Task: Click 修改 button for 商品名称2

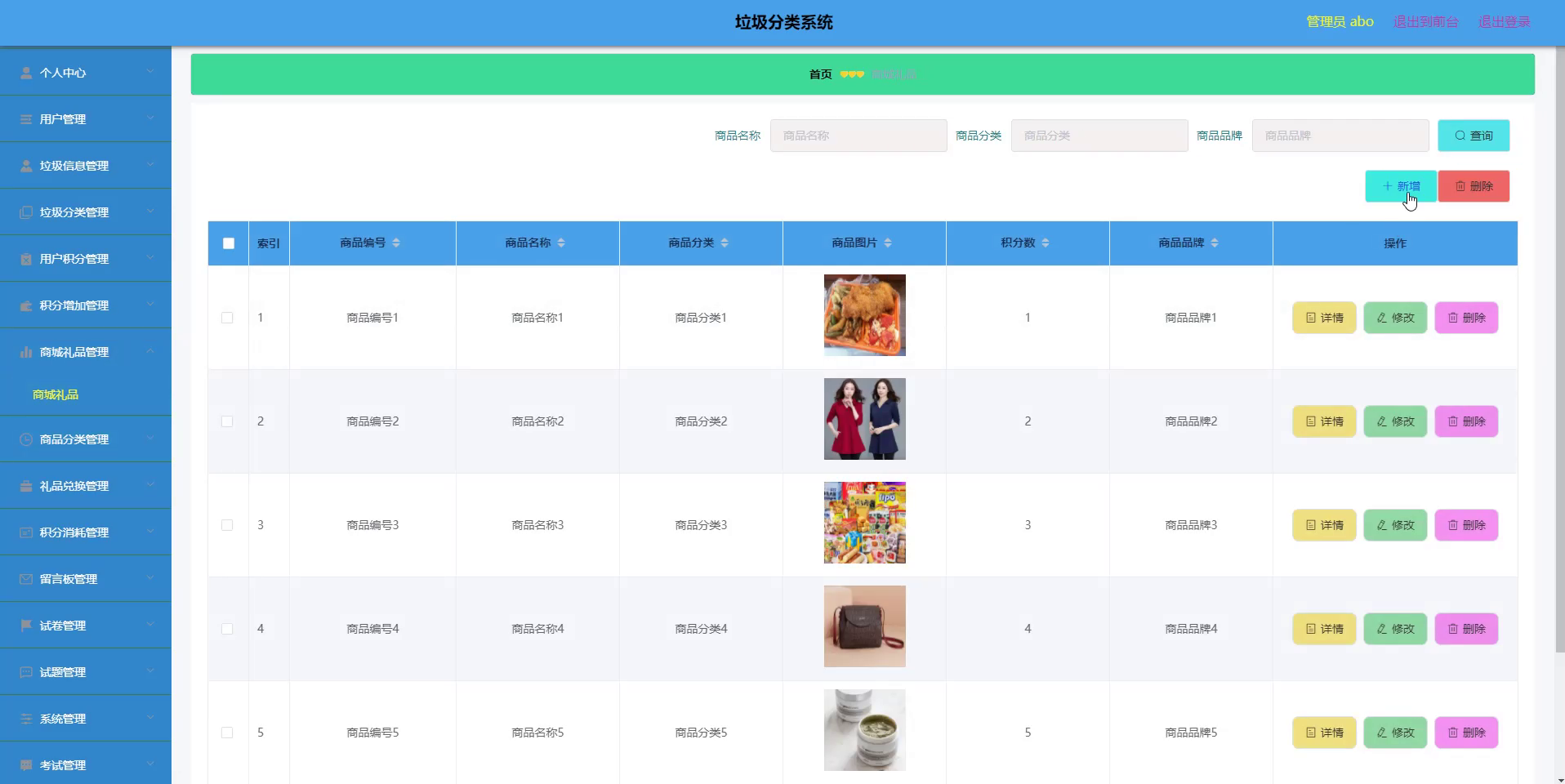Action: [x=1395, y=421]
